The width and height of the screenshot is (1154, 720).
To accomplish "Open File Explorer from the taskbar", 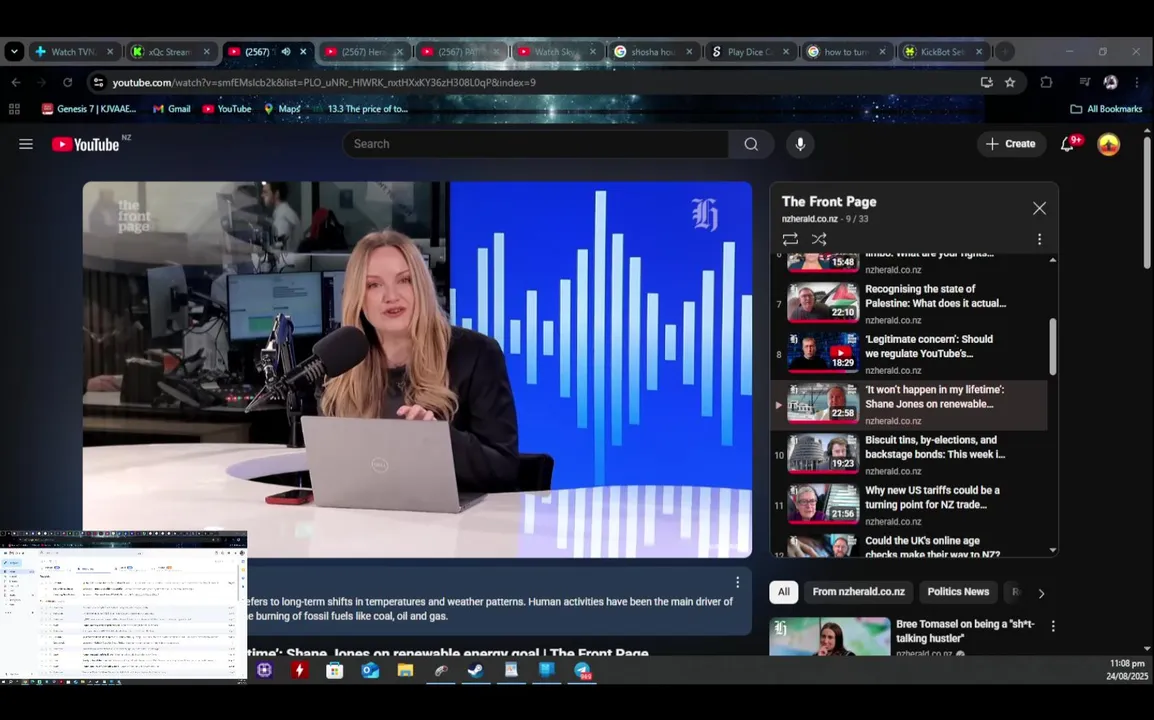I will [406, 670].
